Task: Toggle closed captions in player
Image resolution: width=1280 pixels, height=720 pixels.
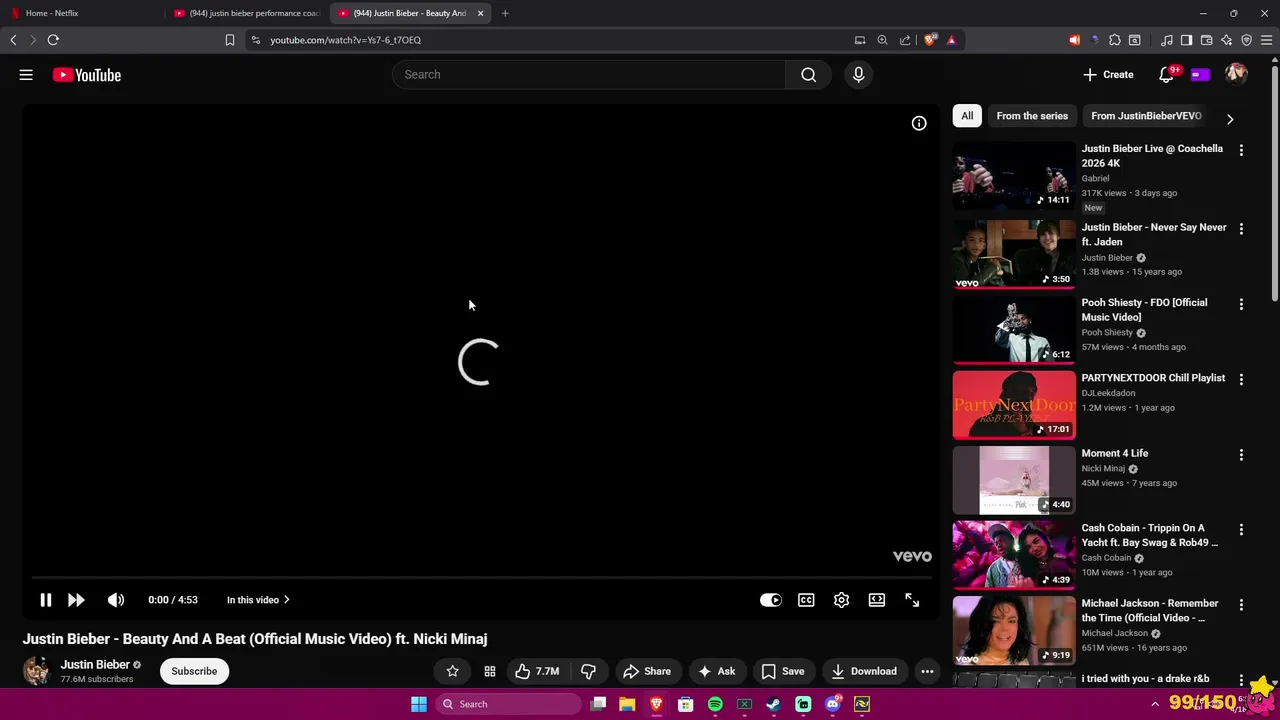Action: point(806,600)
